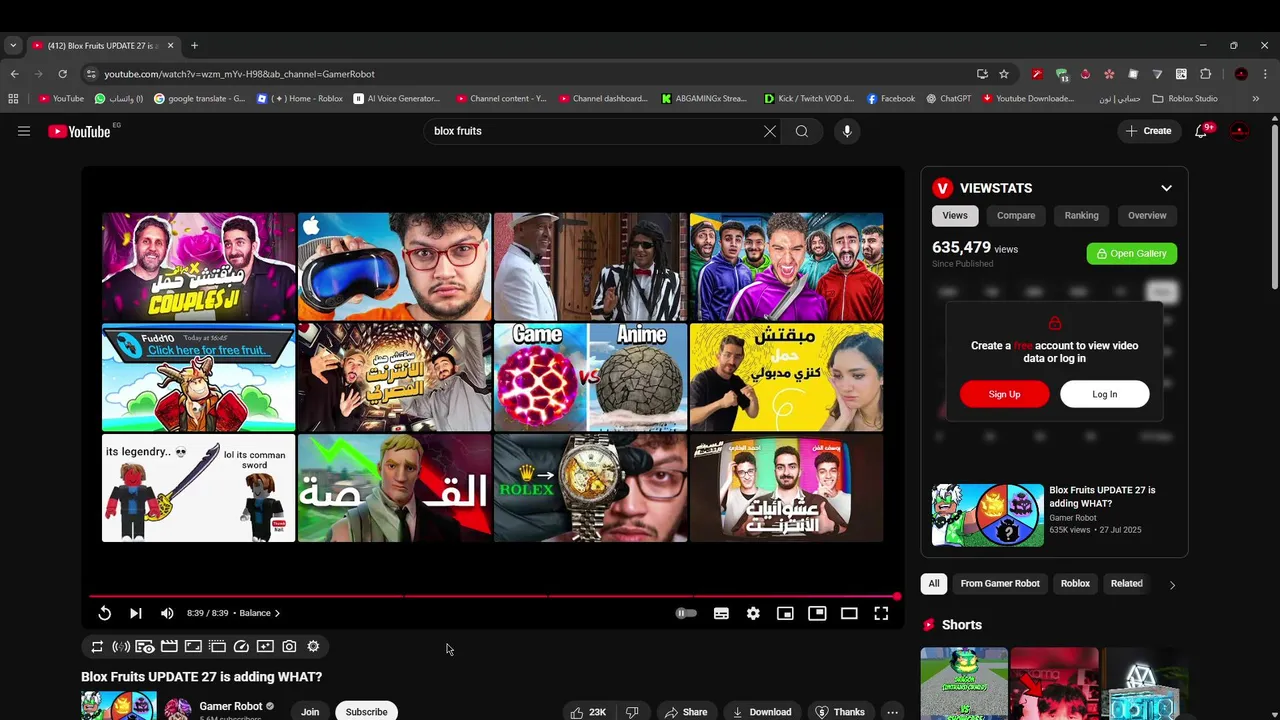
Task: Replay the video with the replay icon
Action: (104, 613)
